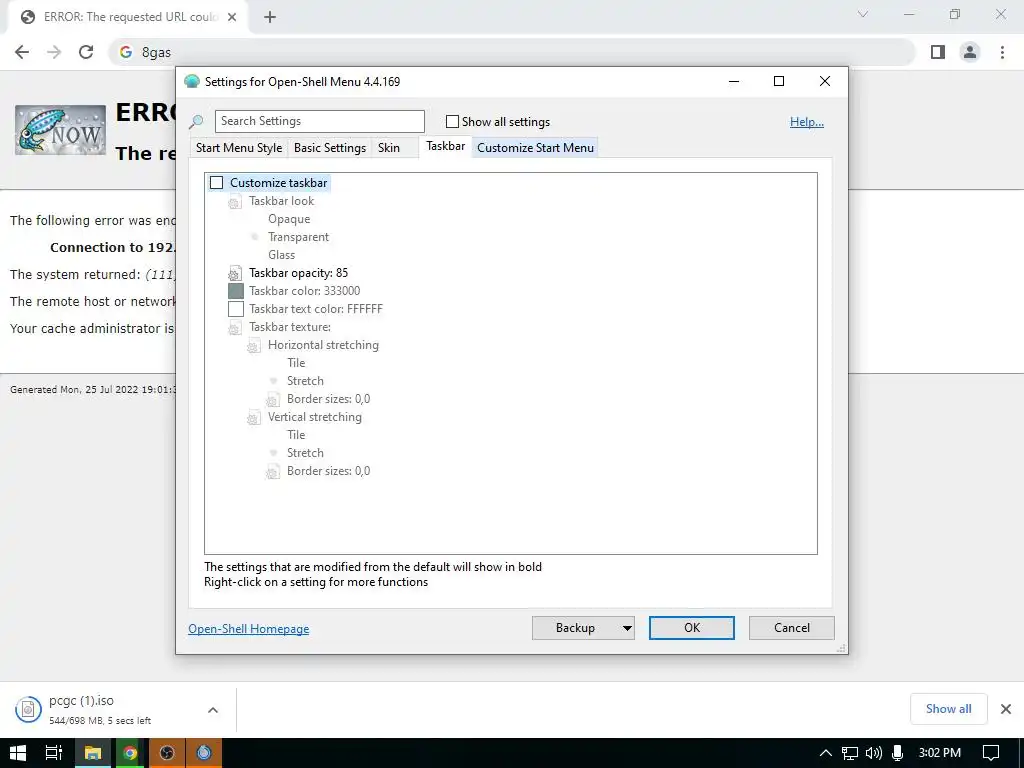Switch to the Start Menu Style tab
The image size is (1024, 768).
tap(239, 148)
